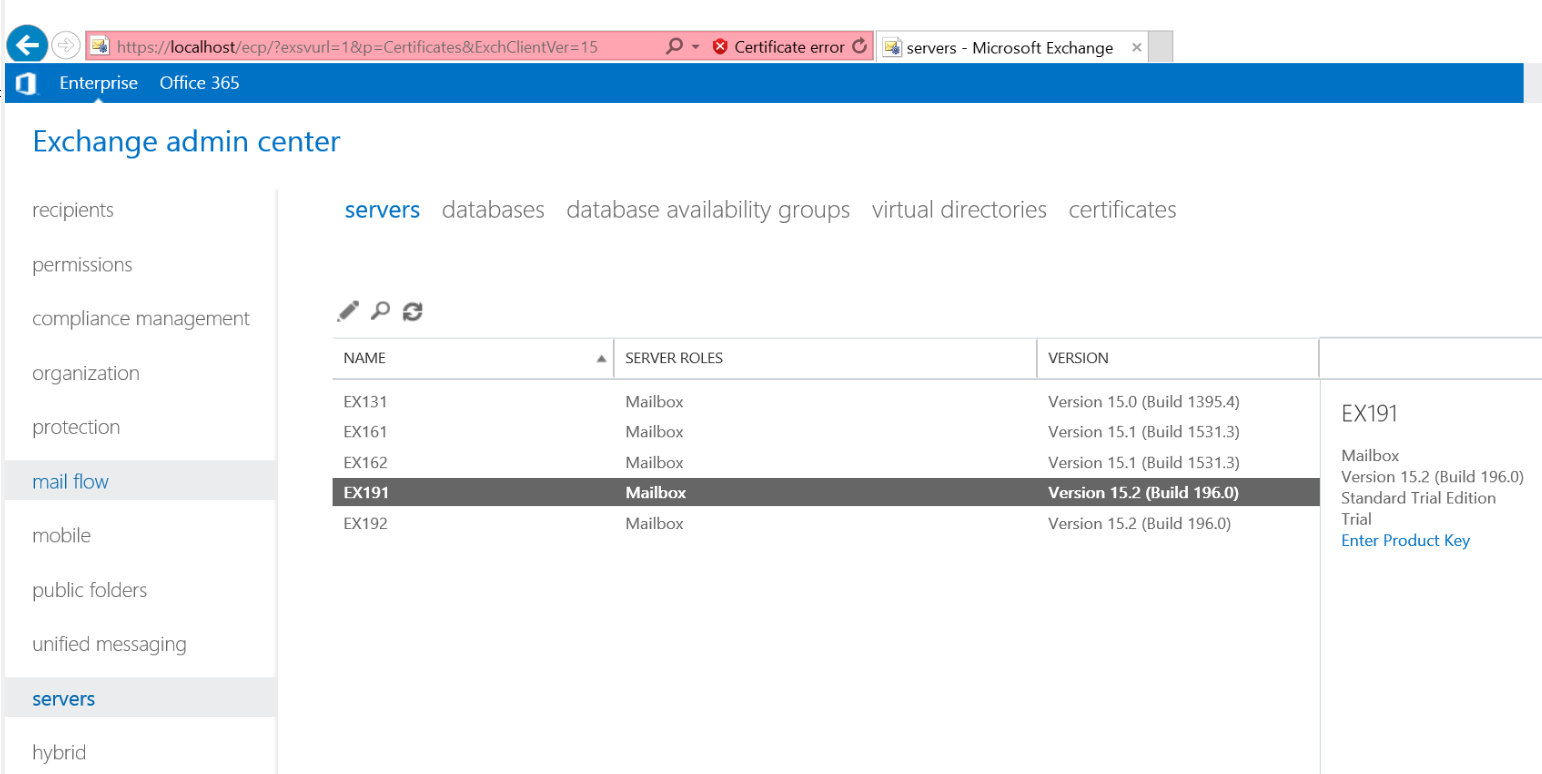Go to permissions in the left navigation
The width and height of the screenshot is (1542, 774).
[82, 265]
